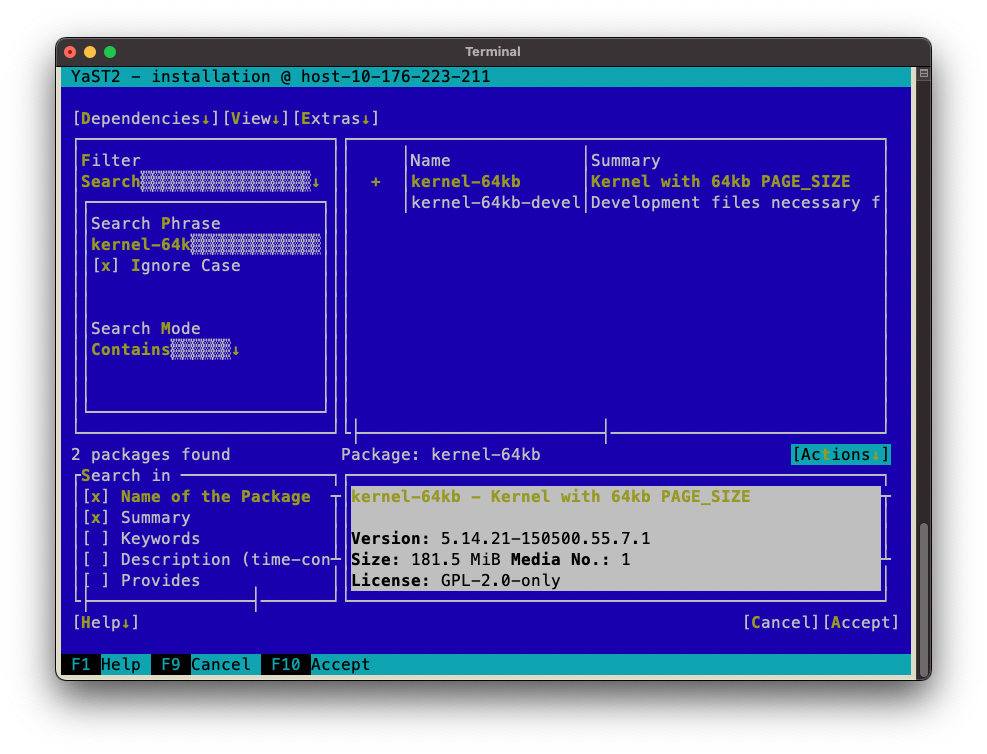This screenshot has width=987, height=754.
Task: Click the Search Phrase input field
Action: (x=205, y=245)
